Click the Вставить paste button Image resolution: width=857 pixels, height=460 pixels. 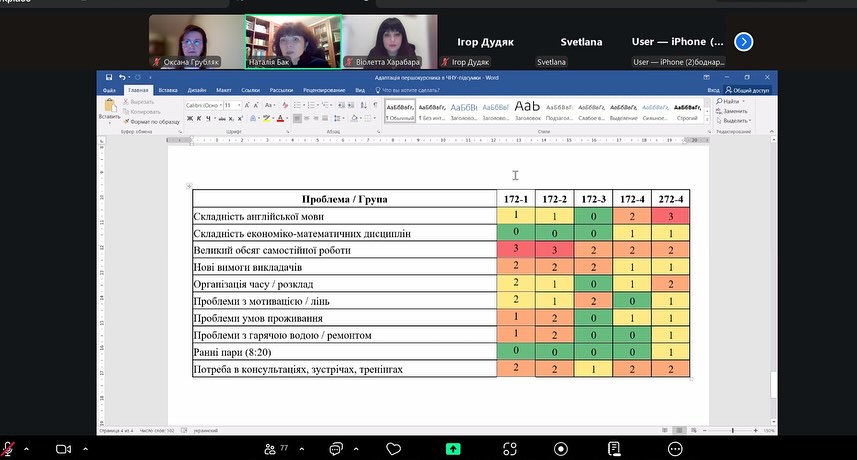pos(109,112)
